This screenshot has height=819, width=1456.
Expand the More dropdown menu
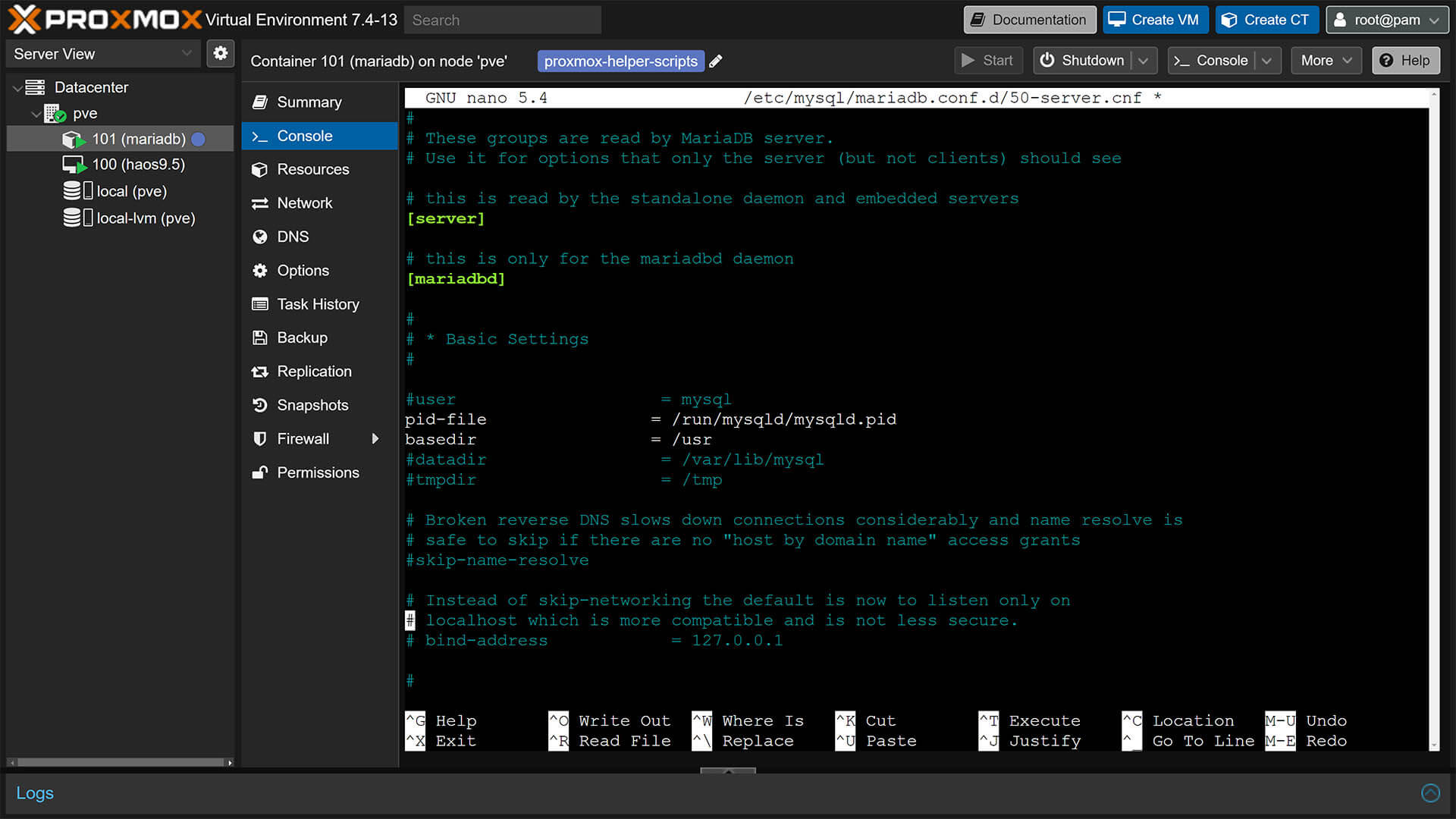[1326, 60]
